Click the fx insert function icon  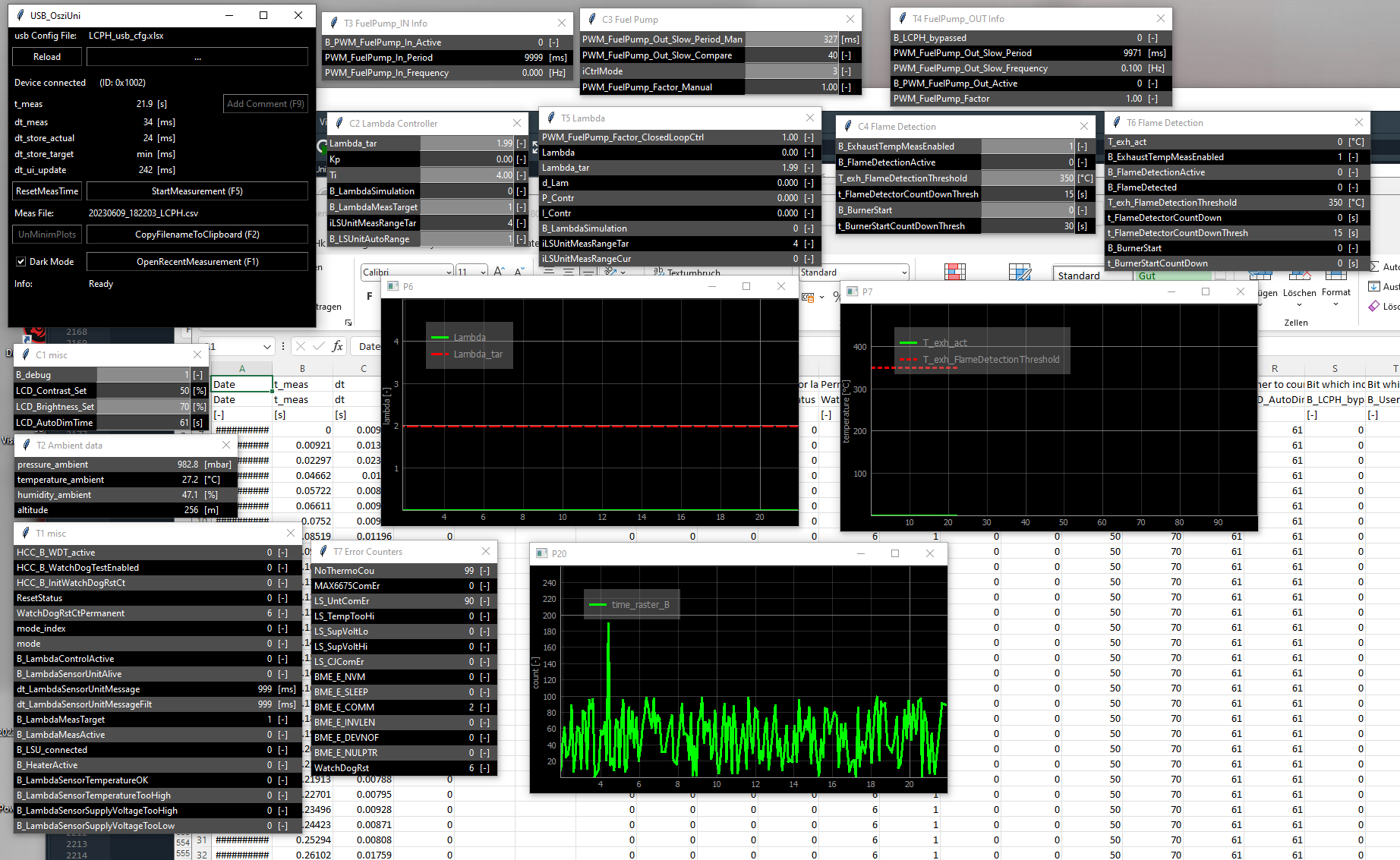tap(337, 347)
